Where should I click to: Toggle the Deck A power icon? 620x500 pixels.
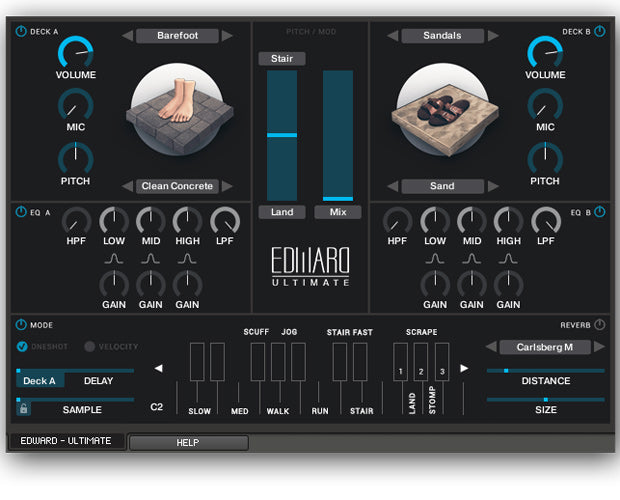click(x=21, y=31)
